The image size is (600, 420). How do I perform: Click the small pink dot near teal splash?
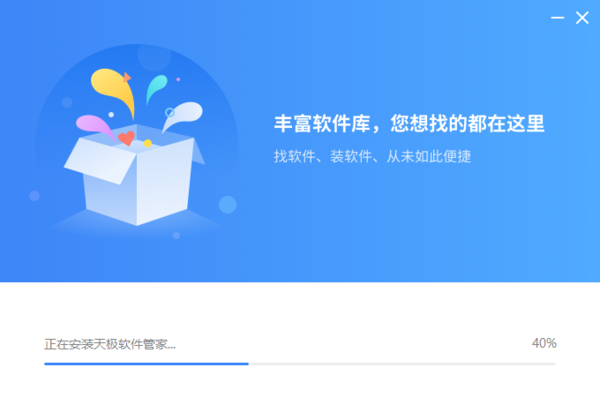coord(178,80)
